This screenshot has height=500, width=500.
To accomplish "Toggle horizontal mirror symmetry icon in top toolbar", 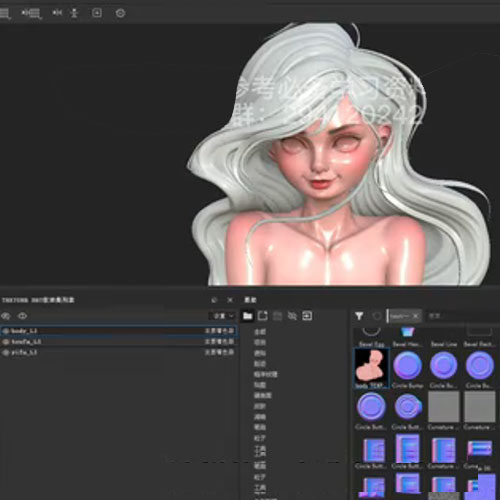I will (57, 13).
